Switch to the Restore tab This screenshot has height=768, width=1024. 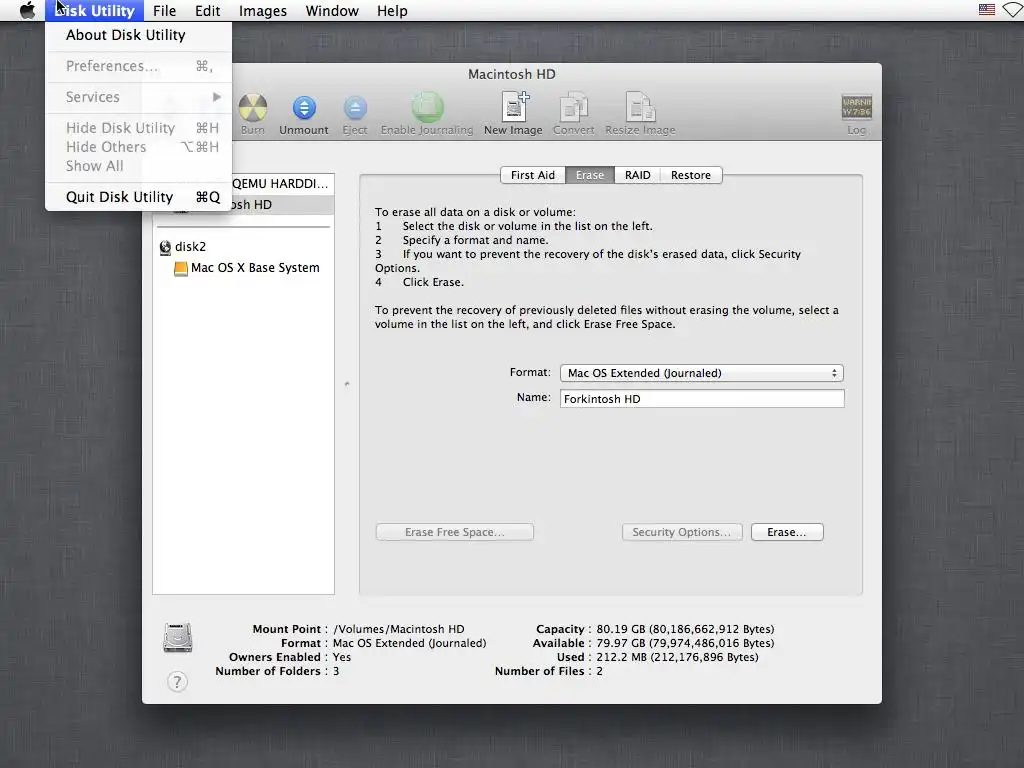pyautogui.click(x=691, y=175)
